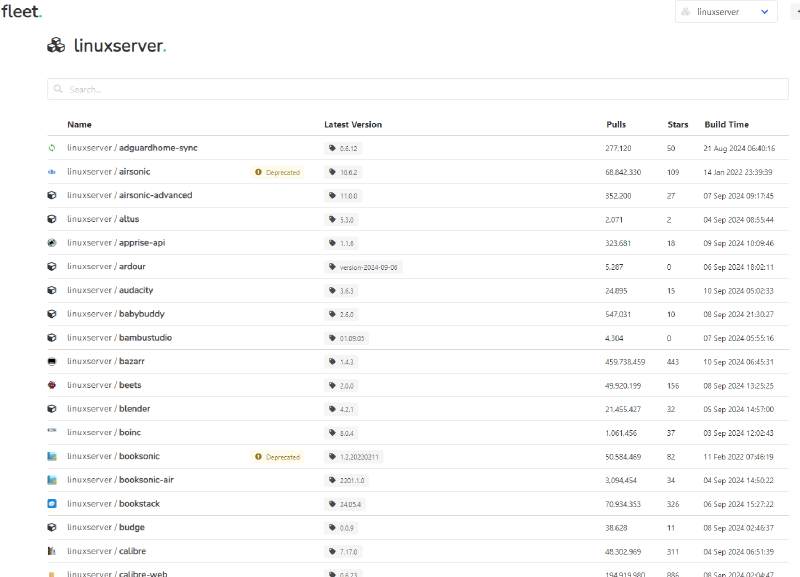The height and width of the screenshot is (577, 800).
Task: Click pulls value 1,061,456 for boinc
Action: (621, 433)
